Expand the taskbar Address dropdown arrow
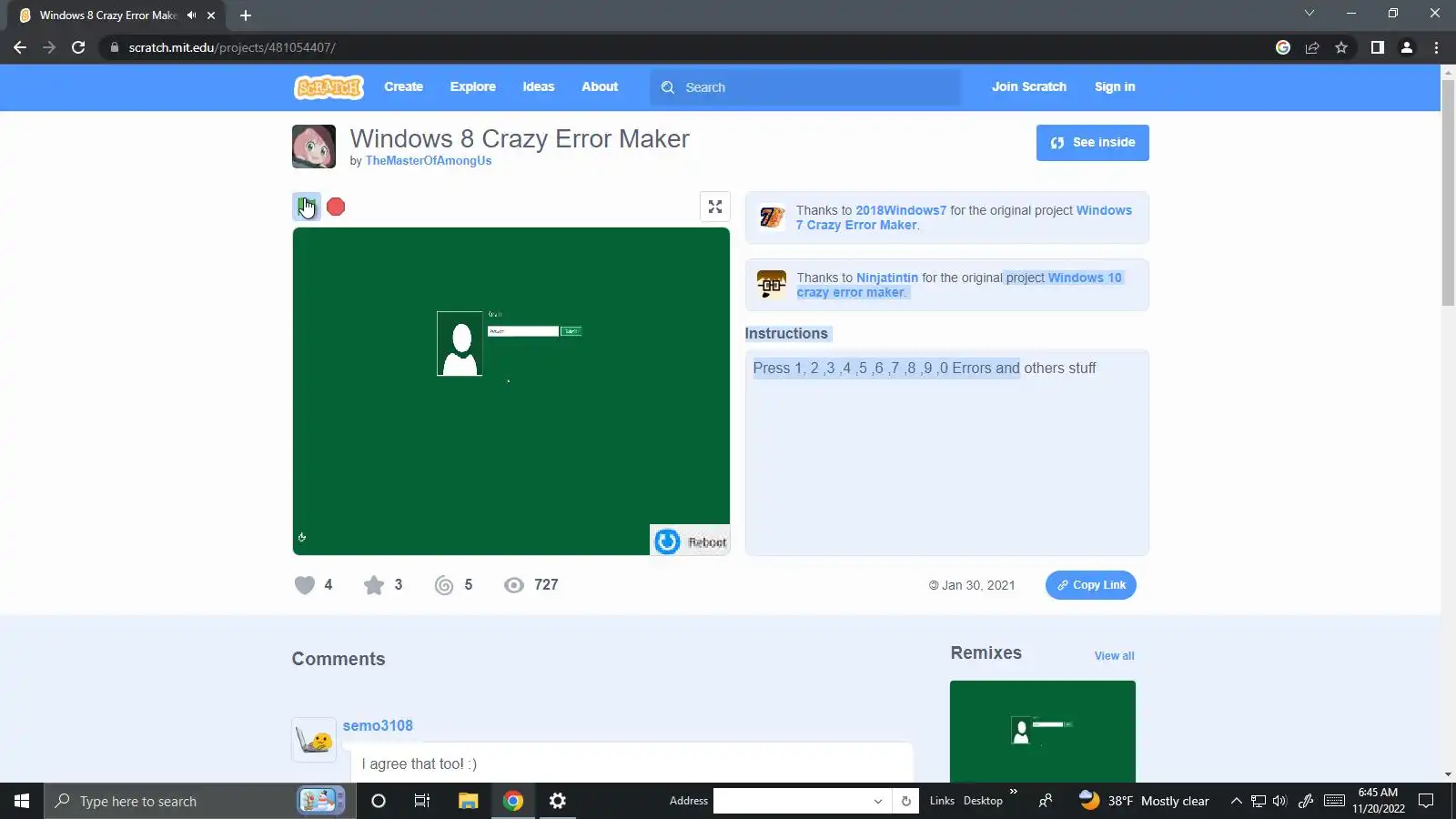Screen dimensions: 1456x819 (x=878, y=802)
